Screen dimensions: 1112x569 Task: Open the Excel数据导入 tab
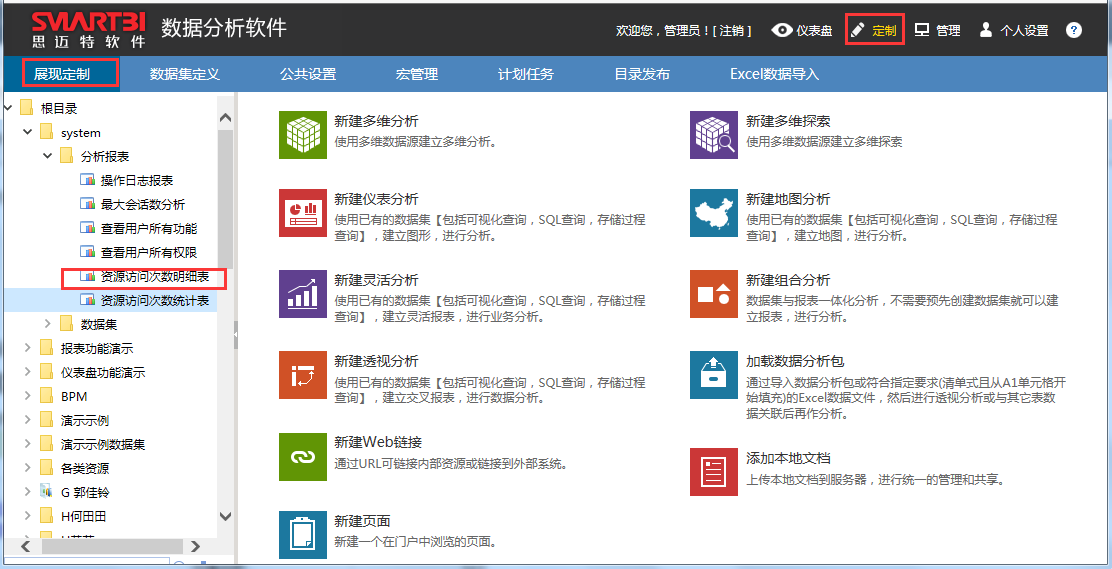pos(774,74)
